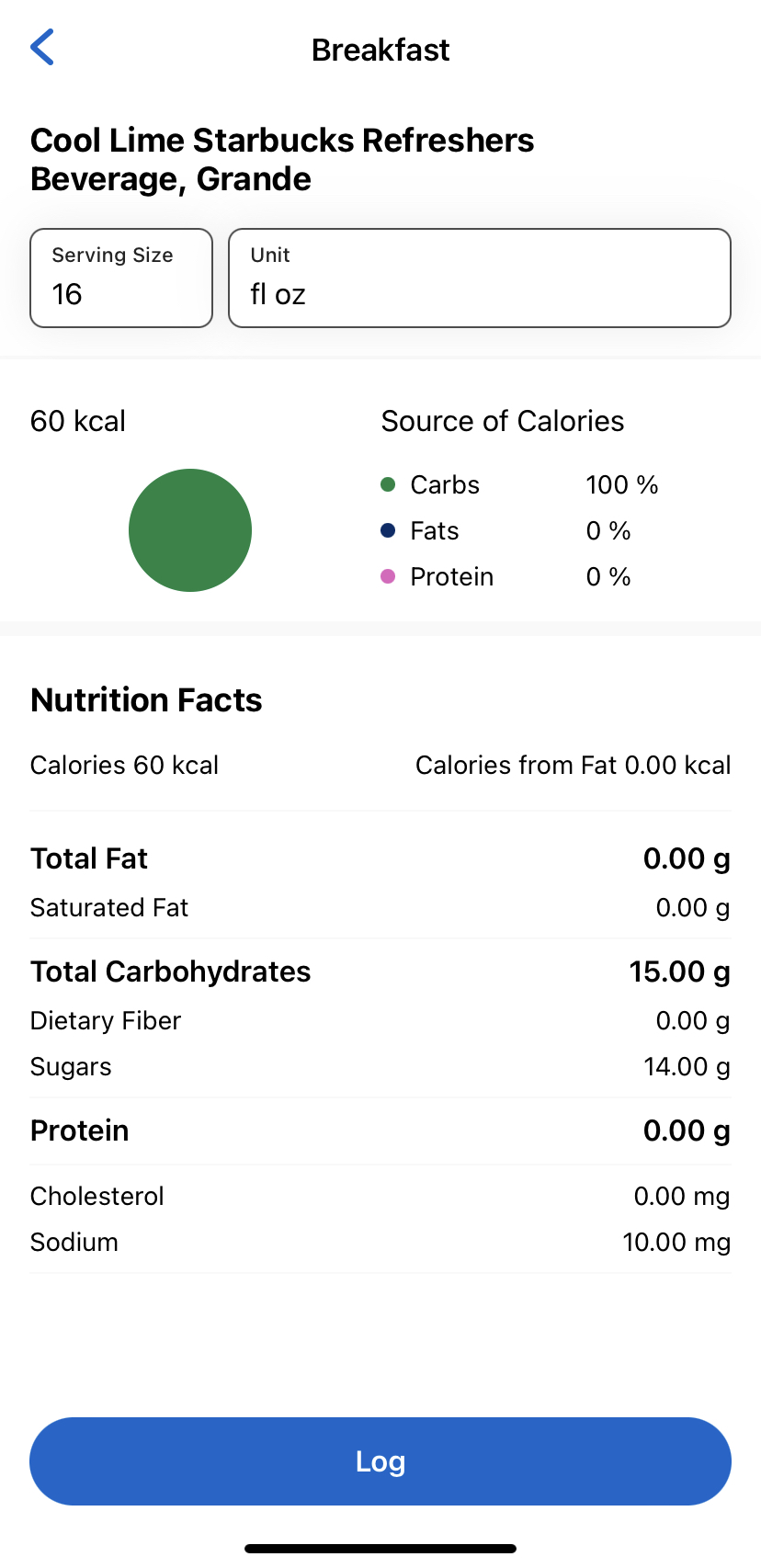
Task: Tap the Sodium 10.00 mg row
Action: [380, 1242]
